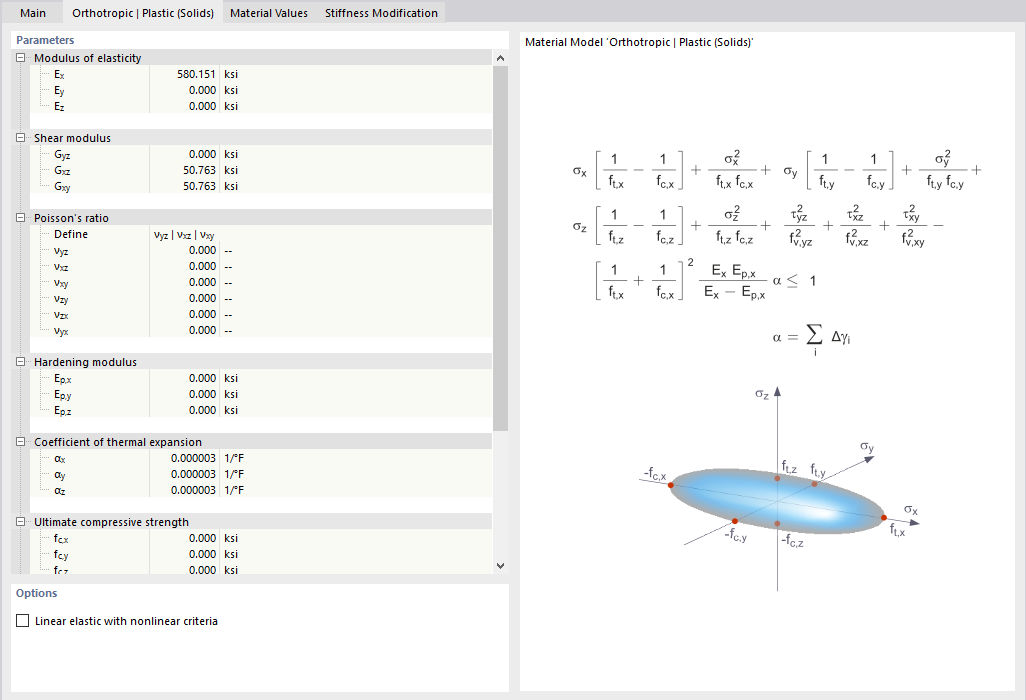This screenshot has height=700, width=1026.
Task: Edit the αy thermal expansion value
Action: 185,474
